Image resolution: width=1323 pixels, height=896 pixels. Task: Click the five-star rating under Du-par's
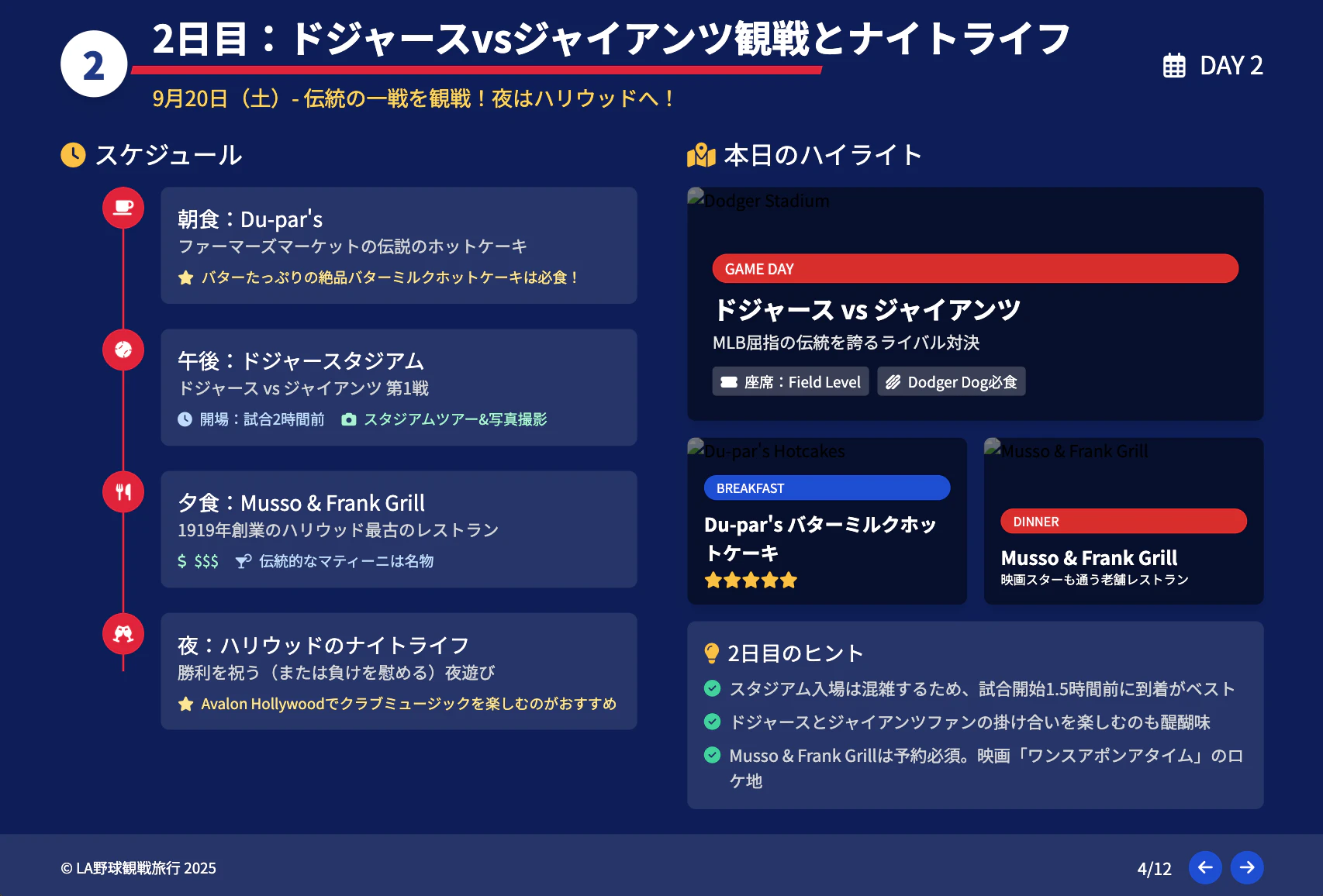click(x=751, y=580)
